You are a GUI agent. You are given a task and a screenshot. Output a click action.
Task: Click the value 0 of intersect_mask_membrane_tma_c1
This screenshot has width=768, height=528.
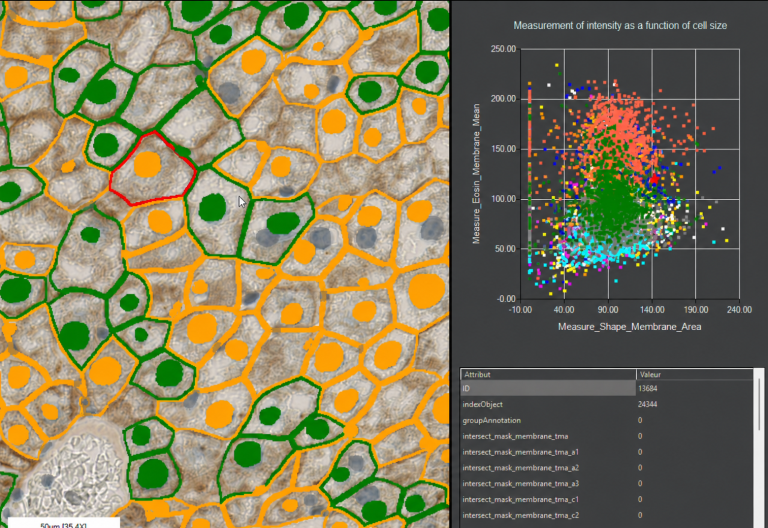[x=640, y=500]
